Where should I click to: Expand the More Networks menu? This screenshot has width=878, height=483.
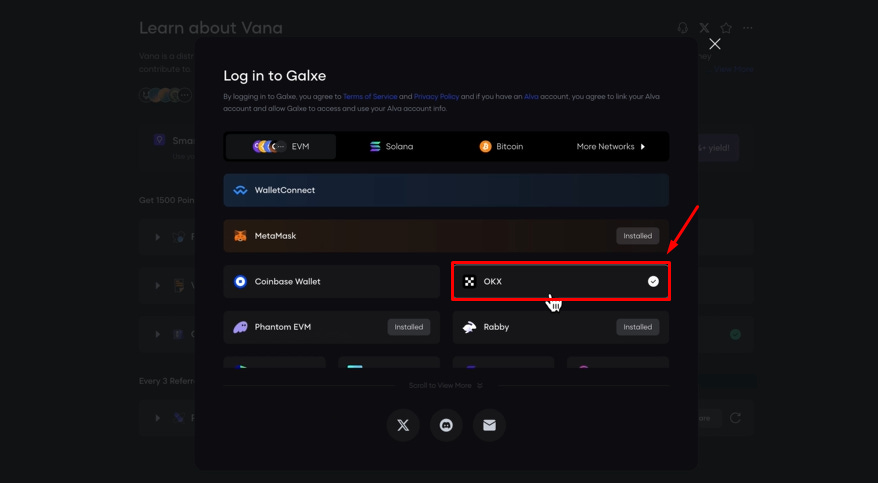point(611,147)
